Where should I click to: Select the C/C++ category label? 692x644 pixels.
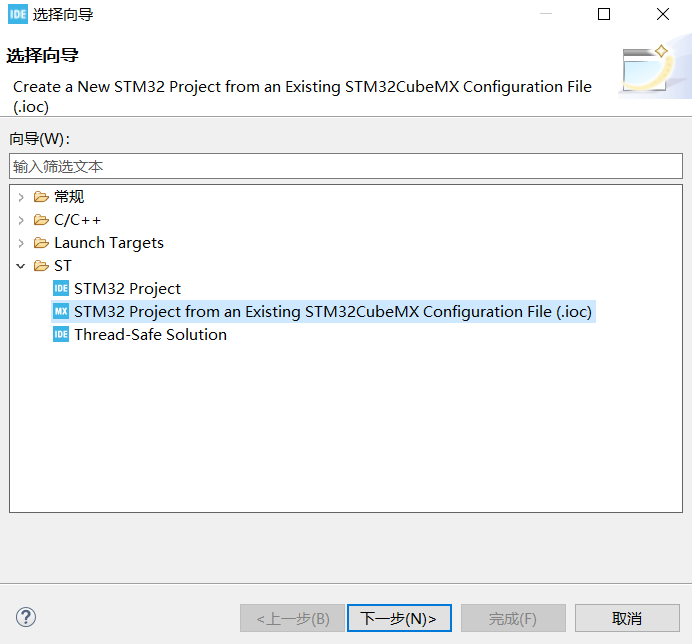point(77,220)
